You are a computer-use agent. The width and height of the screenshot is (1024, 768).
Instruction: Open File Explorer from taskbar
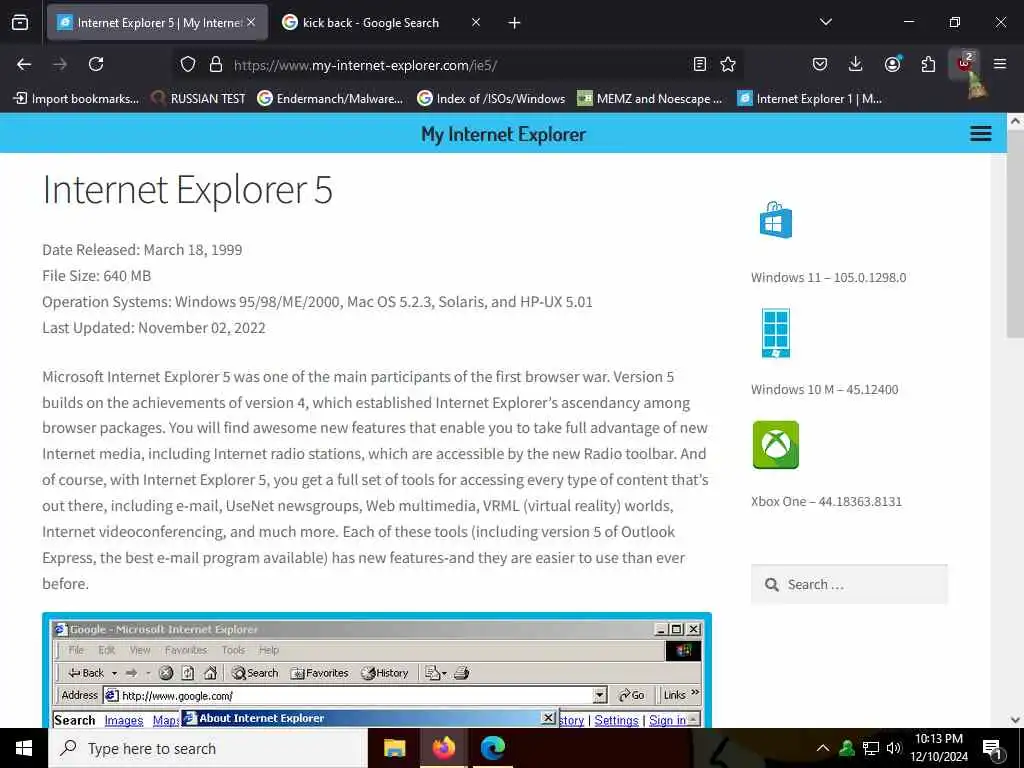pyautogui.click(x=394, y=748)
